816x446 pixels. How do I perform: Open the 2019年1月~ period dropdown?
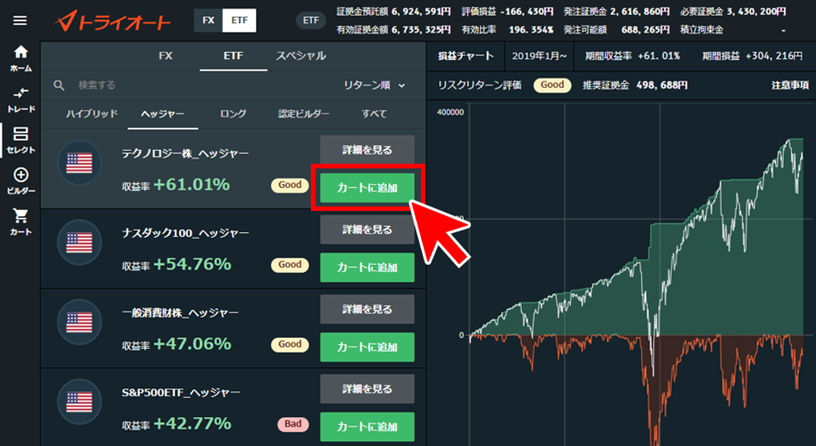(x=539, y=56)
